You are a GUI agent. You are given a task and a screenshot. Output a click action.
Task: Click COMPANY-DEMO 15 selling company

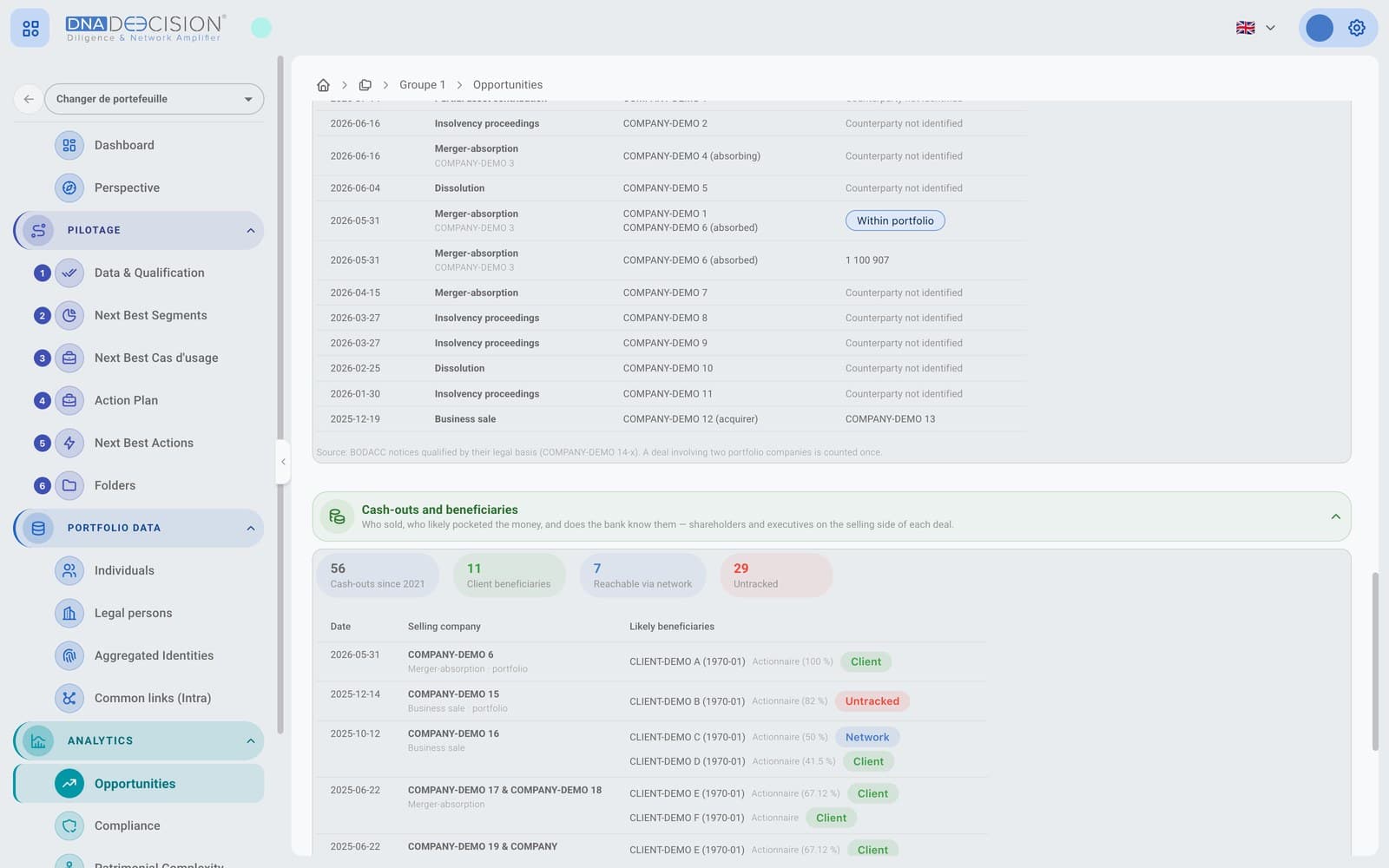(x=453, y=694)
